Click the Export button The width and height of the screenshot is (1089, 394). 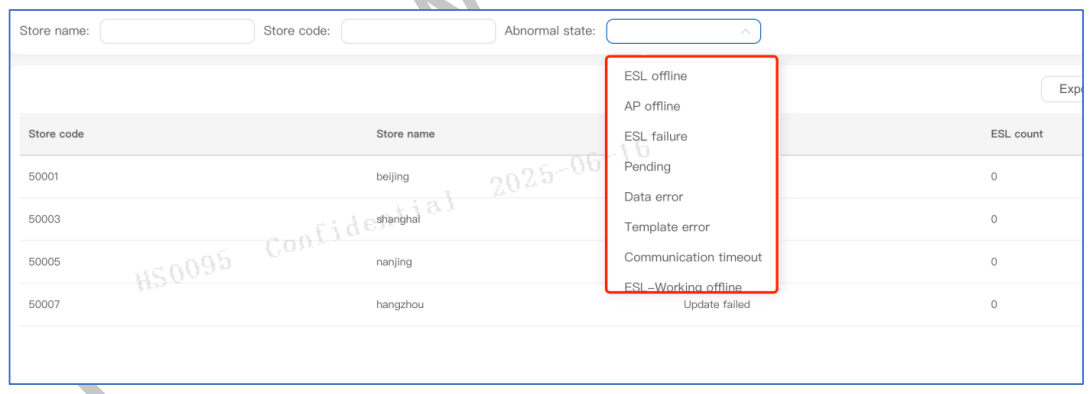(x=1064, y=89)
